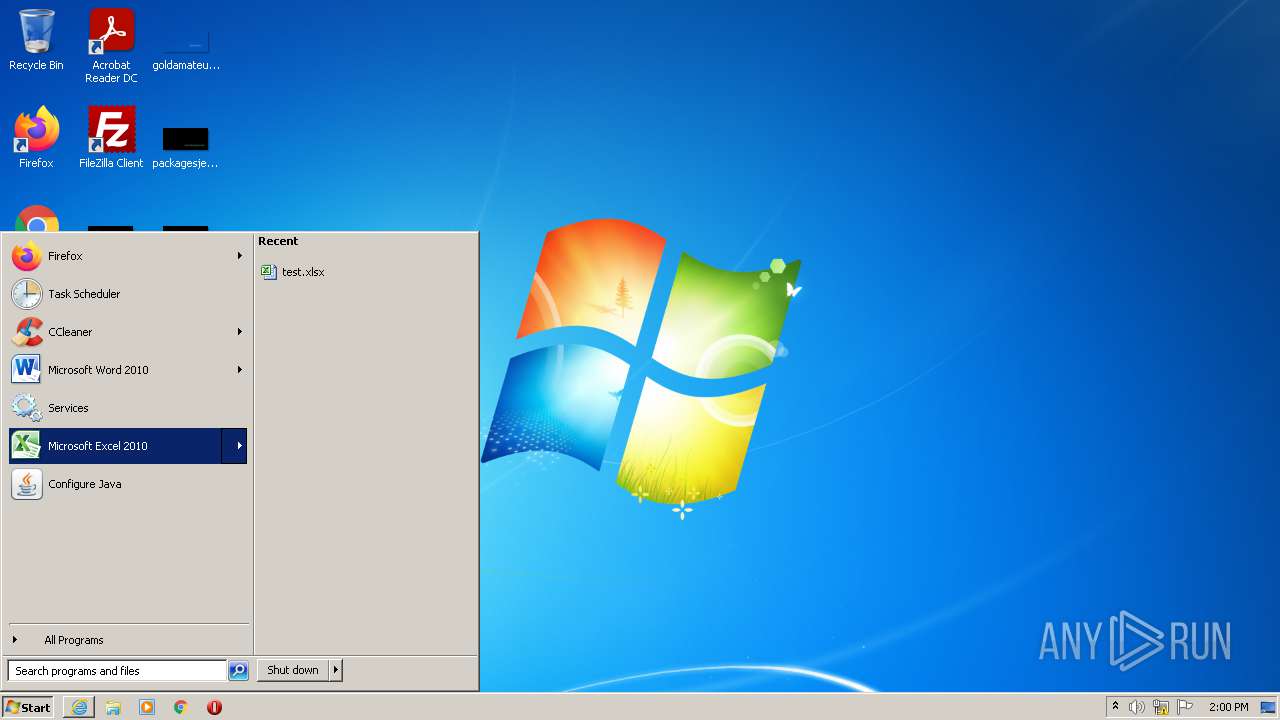The width and height of the screenshot is (1280, 720).
Task: Open the red Opera icon on taskbar
Action: point(214,707)
